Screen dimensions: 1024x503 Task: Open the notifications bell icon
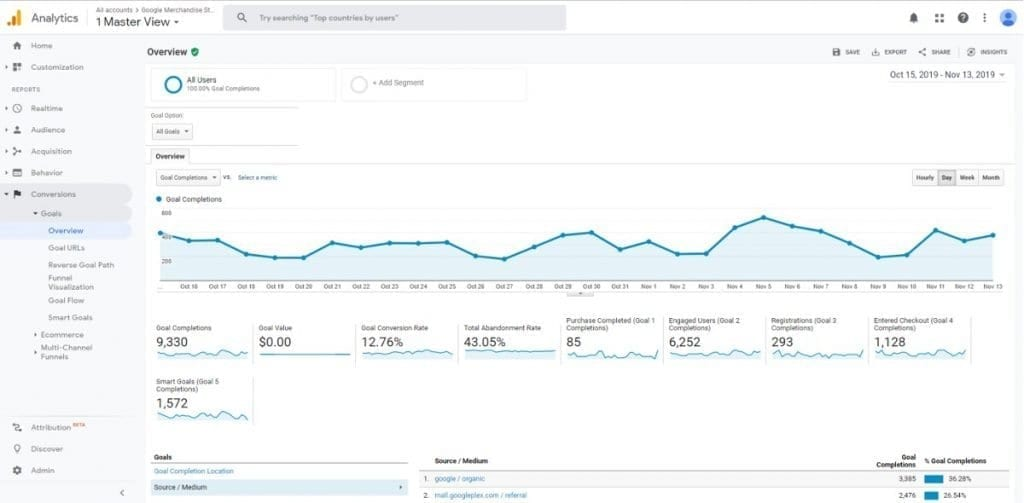[914, 18]
